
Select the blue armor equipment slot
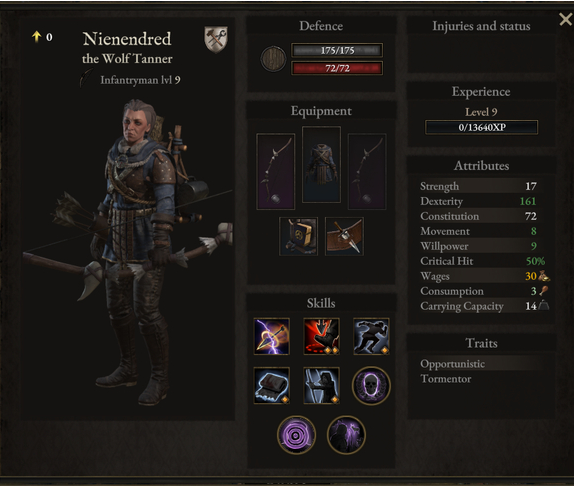click(321, 164)
